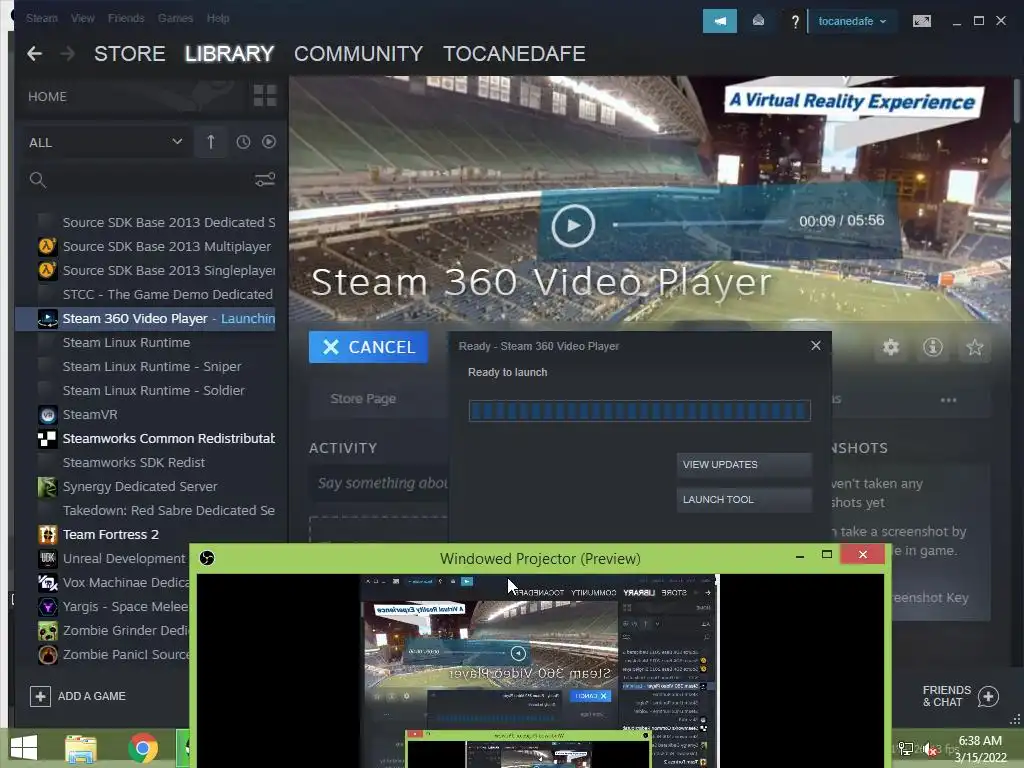Switch to the STORE tab
The image size is (1024, 768).
tap(129, 54)
